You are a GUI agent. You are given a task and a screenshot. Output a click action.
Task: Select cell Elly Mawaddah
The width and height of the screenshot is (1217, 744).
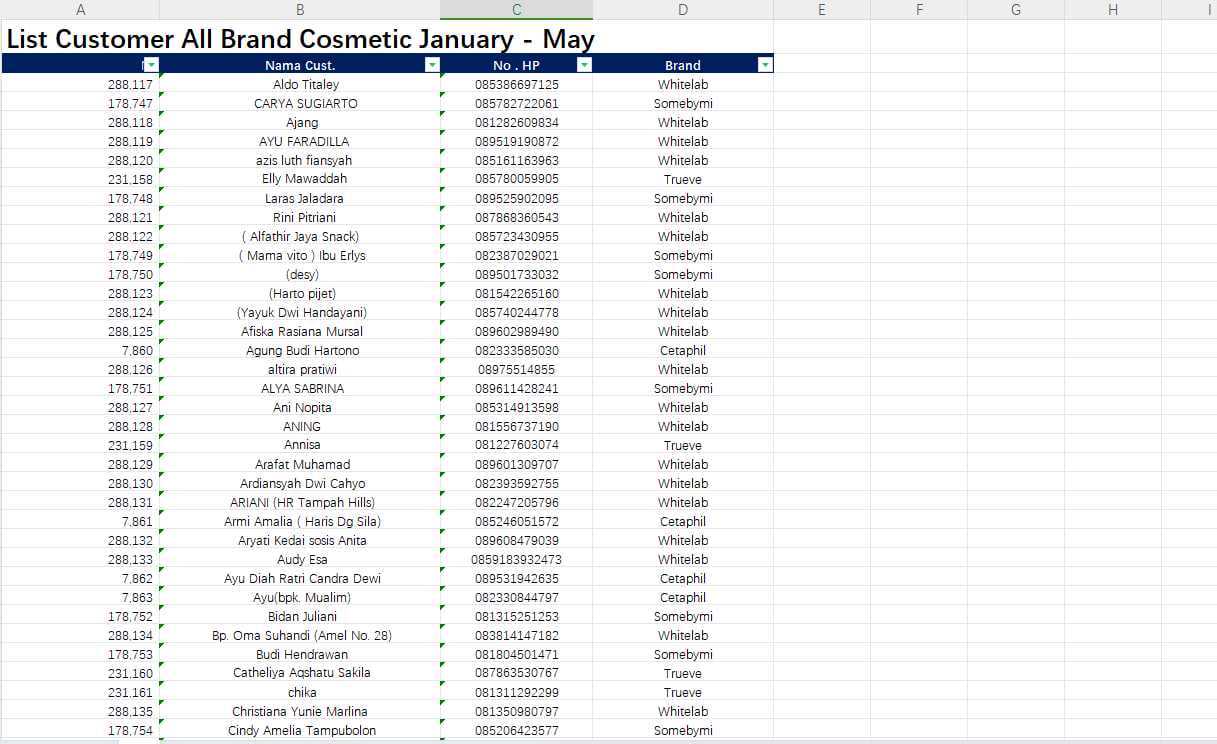tap(300, 179)
